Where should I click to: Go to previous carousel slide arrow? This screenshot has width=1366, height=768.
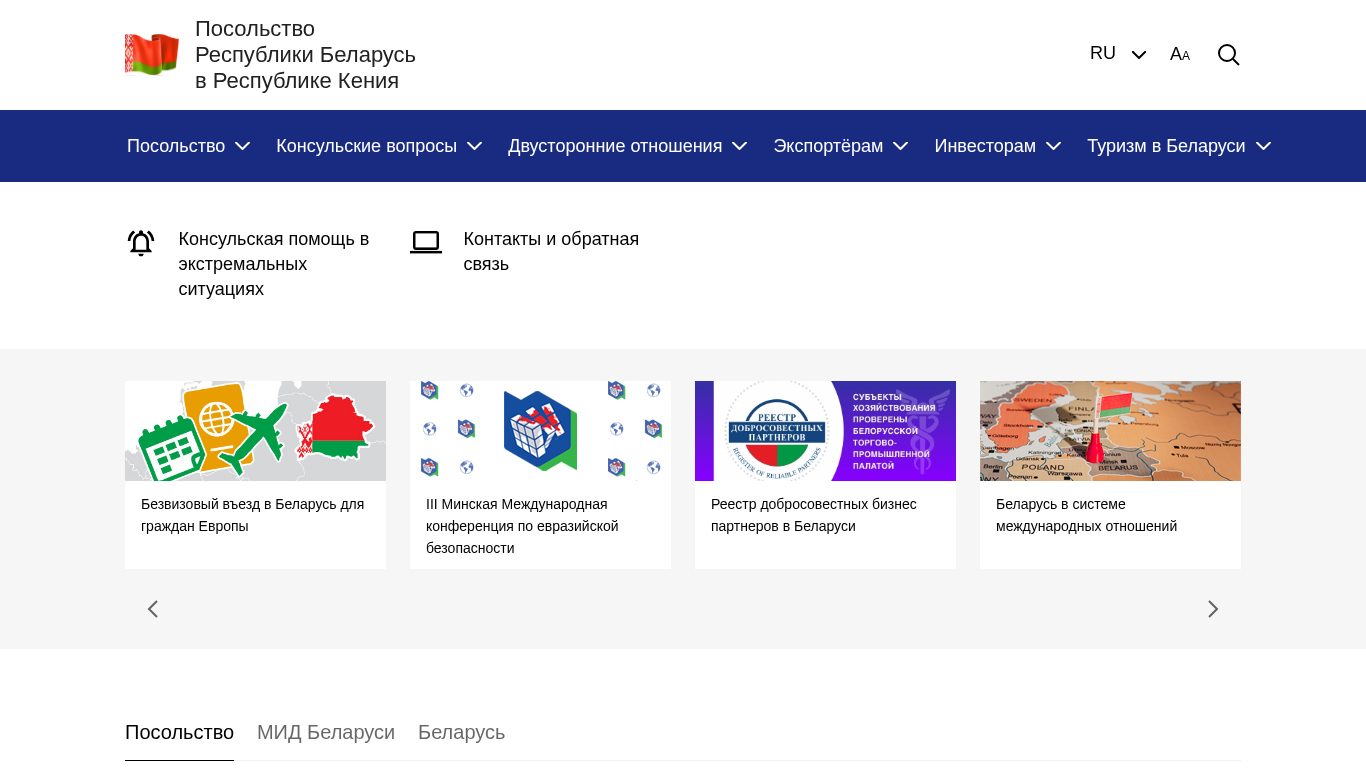point(153,609)
